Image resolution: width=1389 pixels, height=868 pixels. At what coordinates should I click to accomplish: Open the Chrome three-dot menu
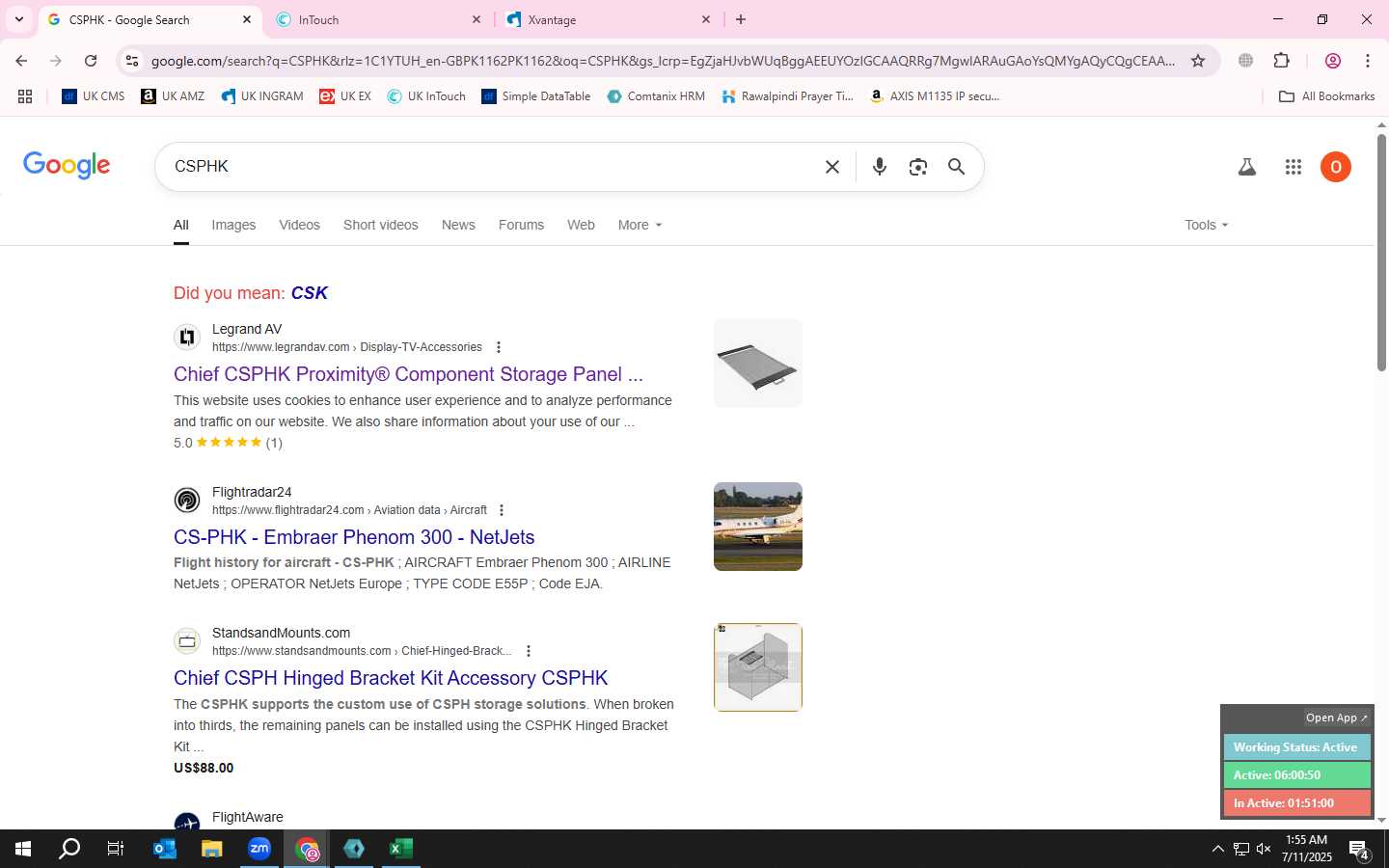[1368, 61]
